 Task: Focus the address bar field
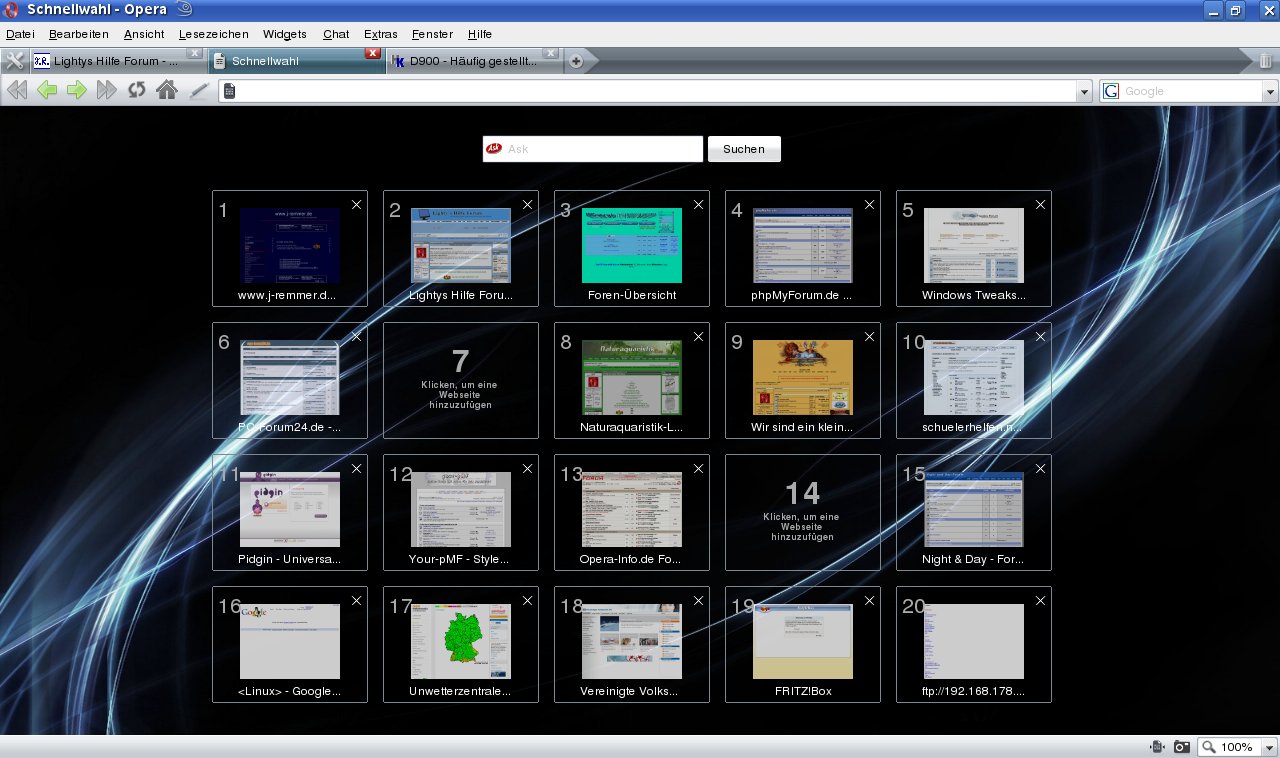click(x=656, y=91)
